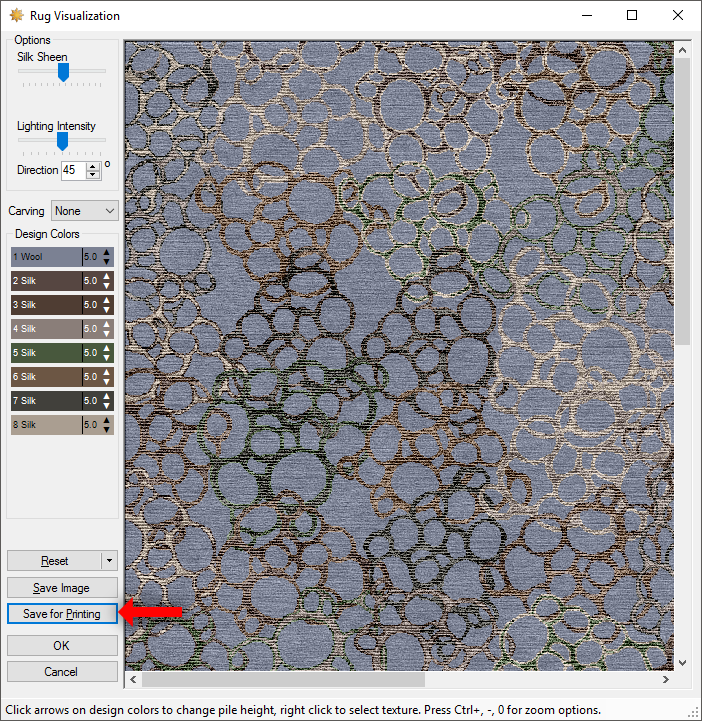Screen dimensions: 702x721
Task: Select the 3 Silk design color swatch
Action: [x=46, y=305]
